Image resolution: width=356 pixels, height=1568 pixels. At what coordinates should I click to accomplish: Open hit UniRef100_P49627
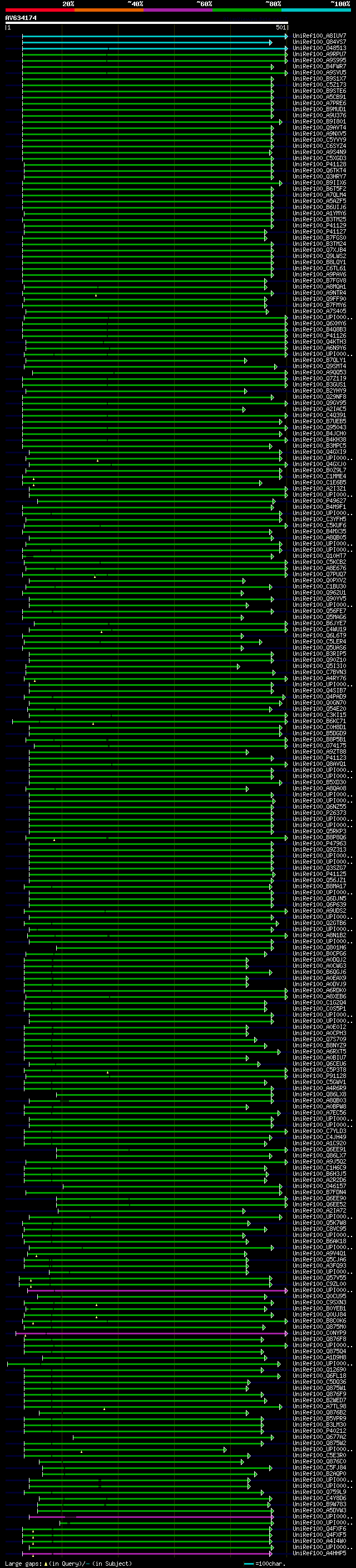pos(319,501)
